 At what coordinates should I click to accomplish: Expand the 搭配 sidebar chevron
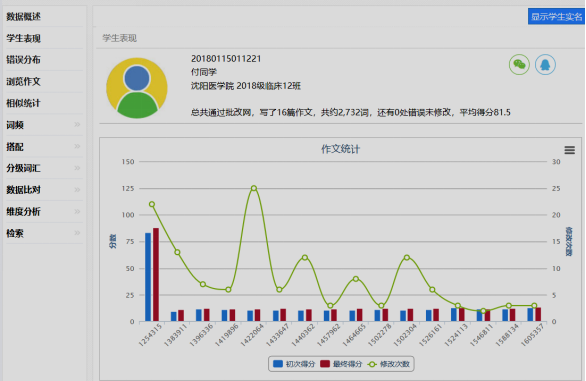tap(77, 146)
